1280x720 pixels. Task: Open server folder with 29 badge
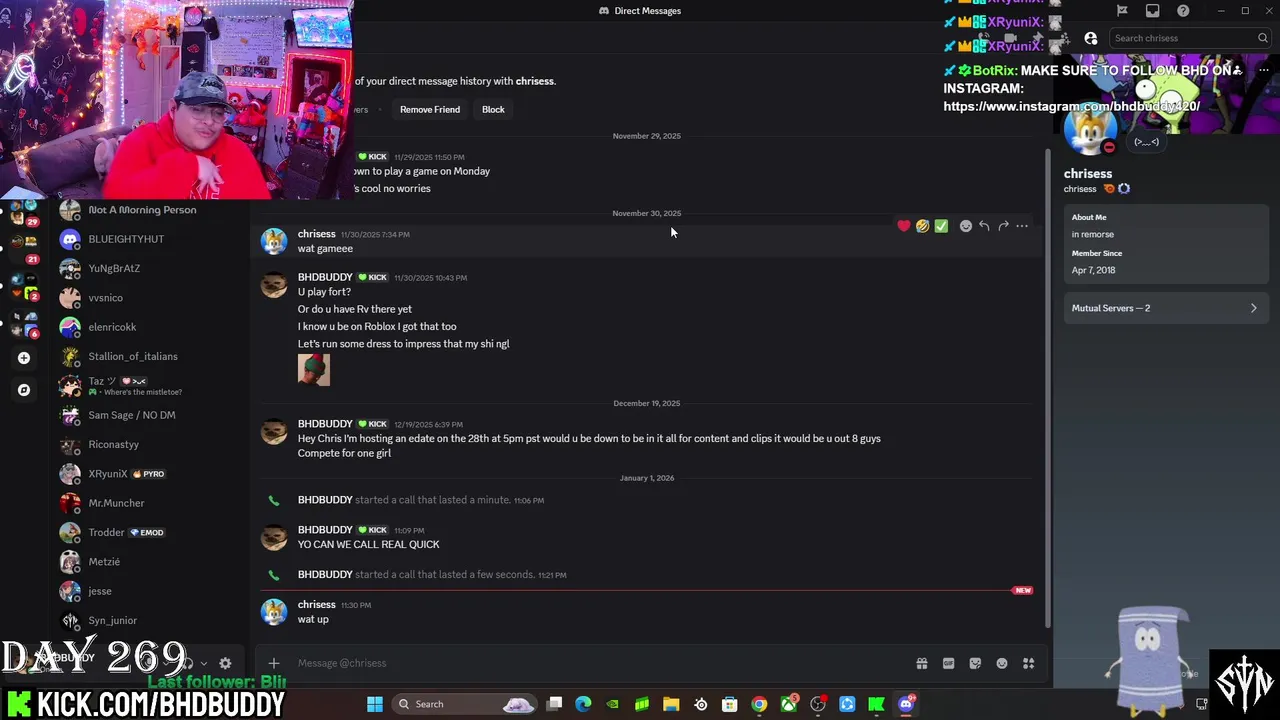coord(24,212)
